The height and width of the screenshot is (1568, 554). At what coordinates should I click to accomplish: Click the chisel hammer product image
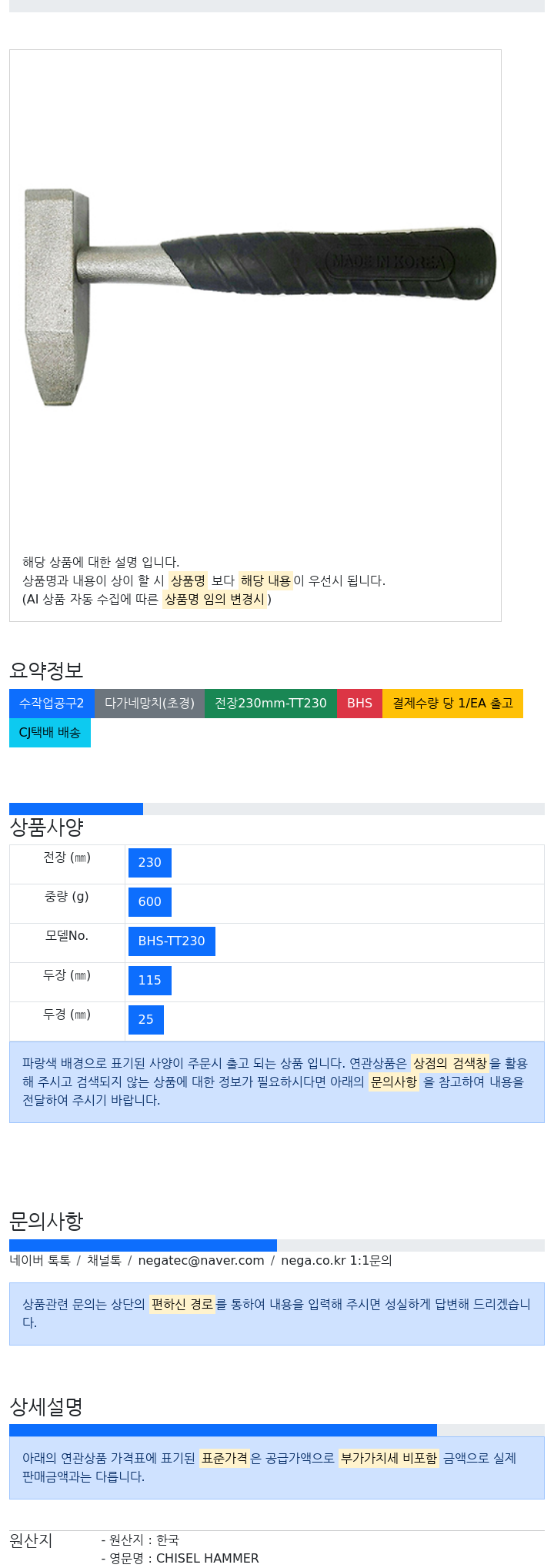click(261, 296)
